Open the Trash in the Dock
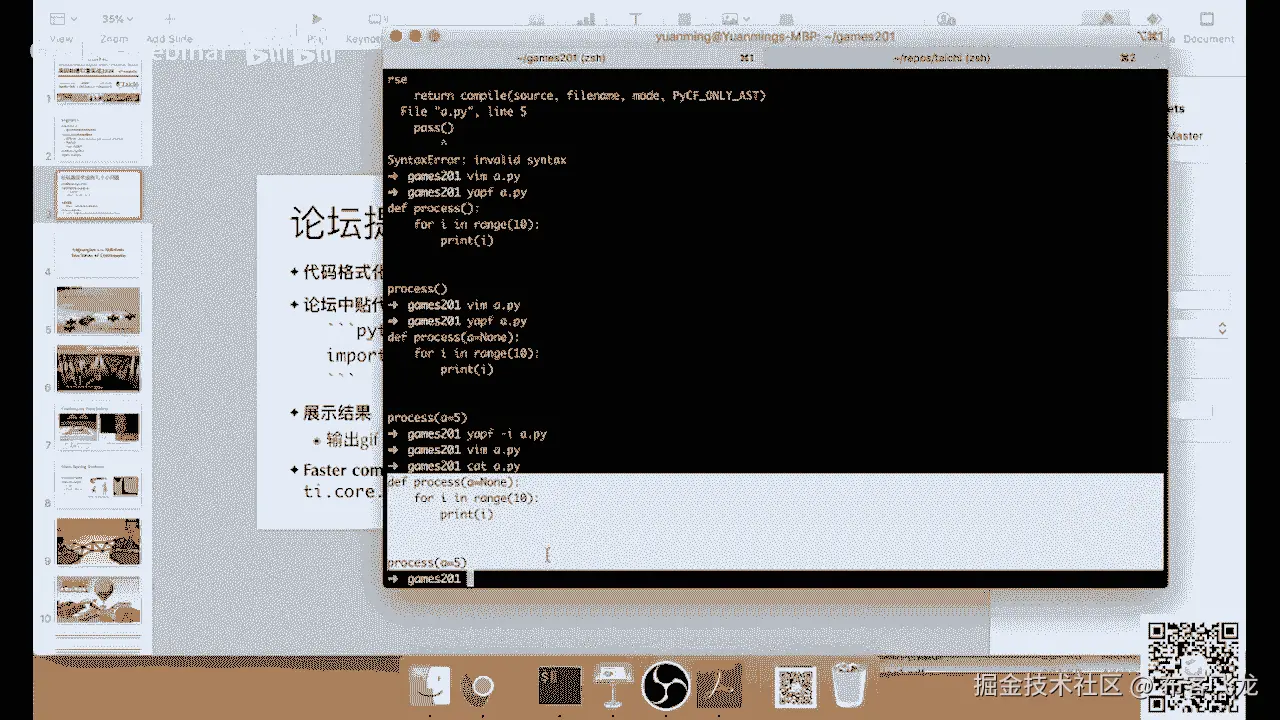Image resolution: width=1280 pixels, height=720 pixels. 847,687
